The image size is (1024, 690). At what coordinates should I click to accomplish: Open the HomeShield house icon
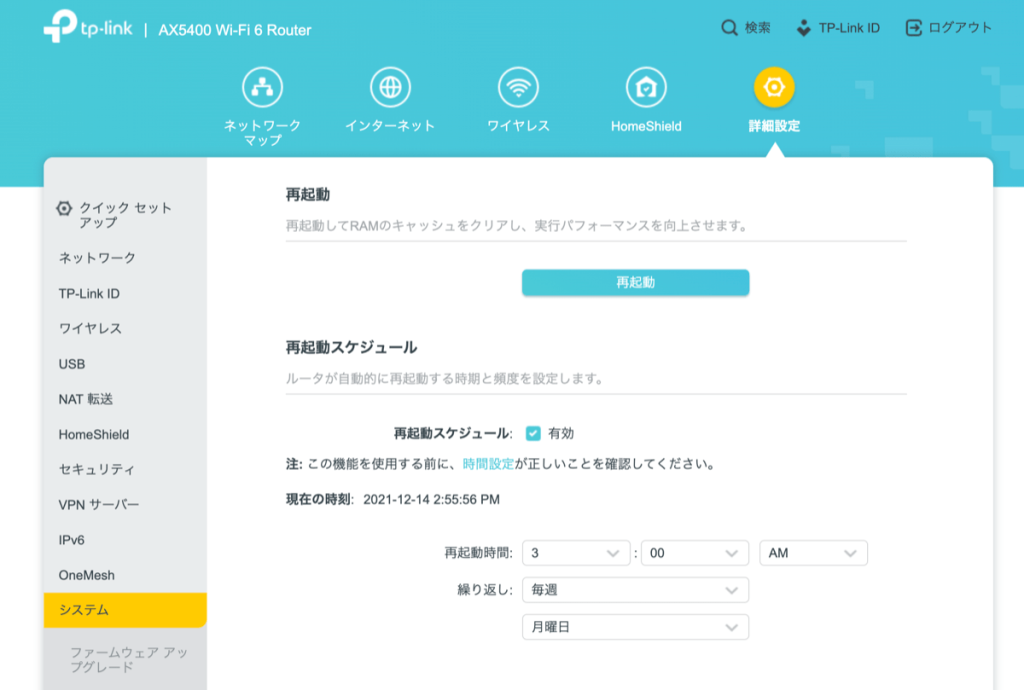tap(646, 88)
